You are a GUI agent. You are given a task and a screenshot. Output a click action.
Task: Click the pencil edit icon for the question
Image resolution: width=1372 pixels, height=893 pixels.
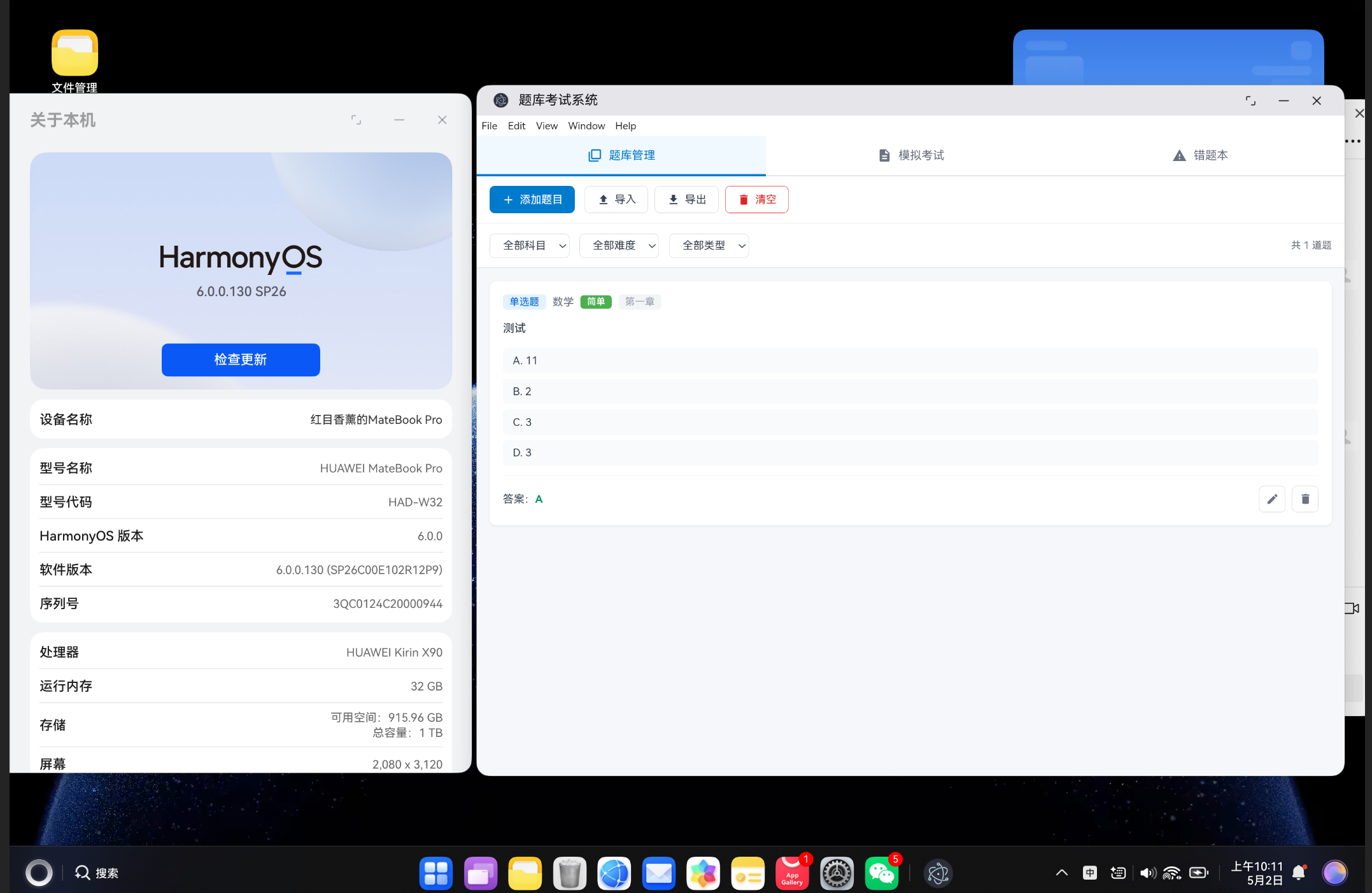click(1271, 499)
